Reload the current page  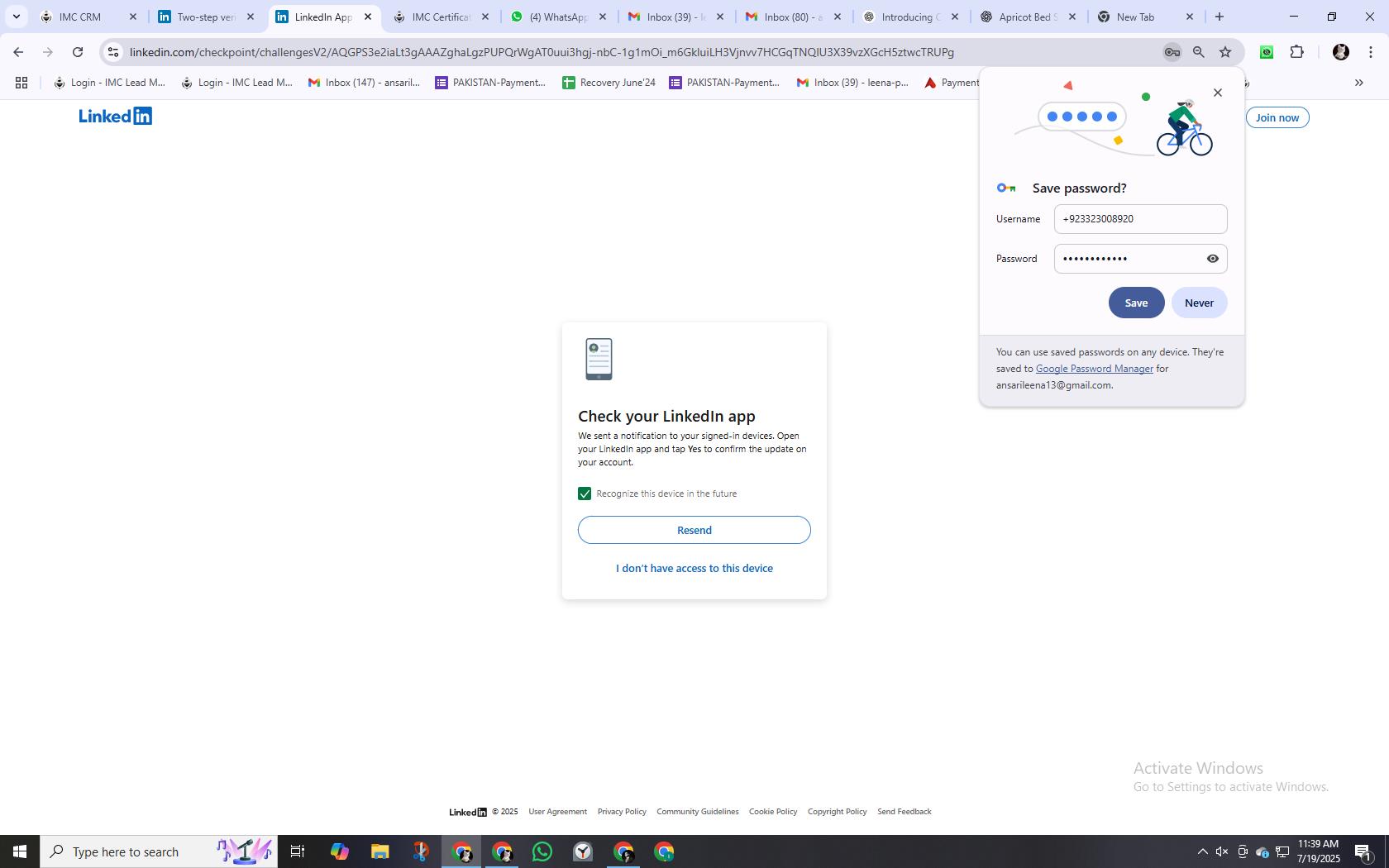pos(78,52)
